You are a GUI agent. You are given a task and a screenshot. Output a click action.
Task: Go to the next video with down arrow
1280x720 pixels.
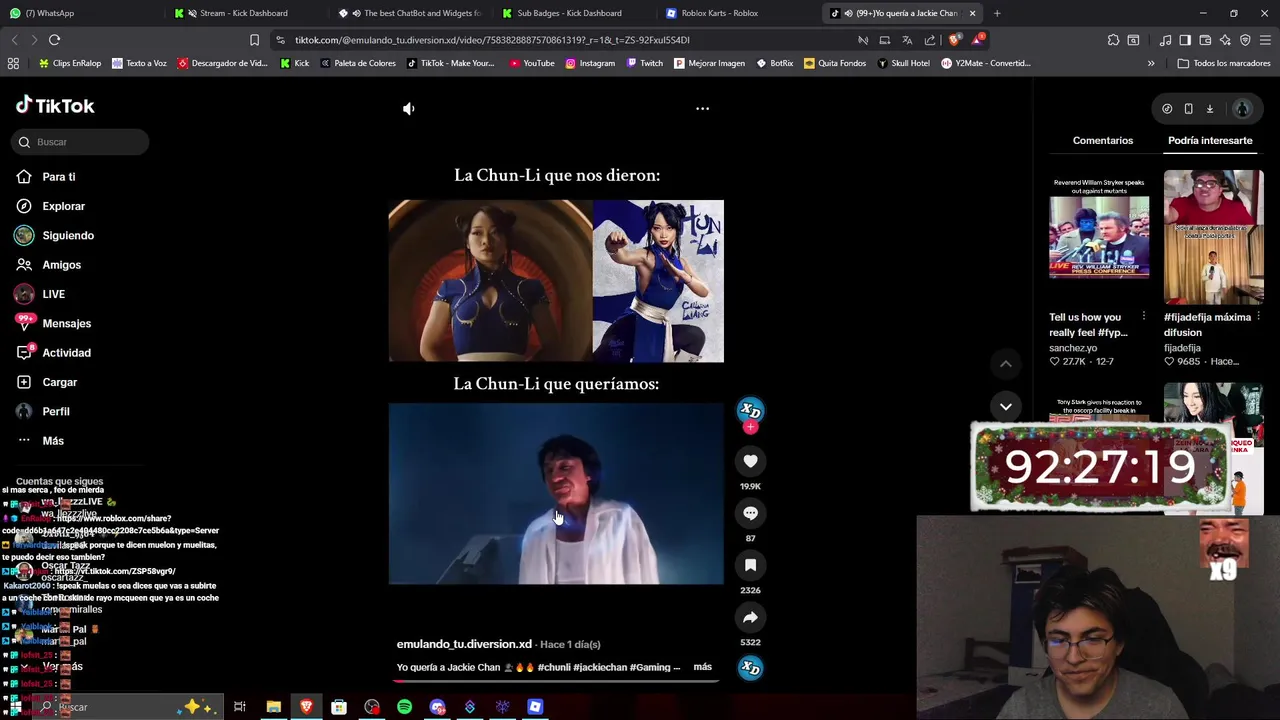pos(1005,406)
